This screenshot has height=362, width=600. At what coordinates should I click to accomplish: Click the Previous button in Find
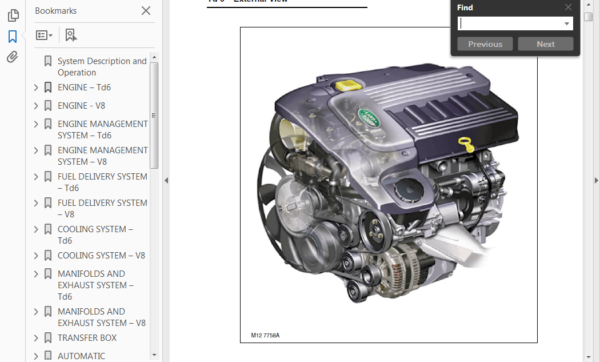485,44
